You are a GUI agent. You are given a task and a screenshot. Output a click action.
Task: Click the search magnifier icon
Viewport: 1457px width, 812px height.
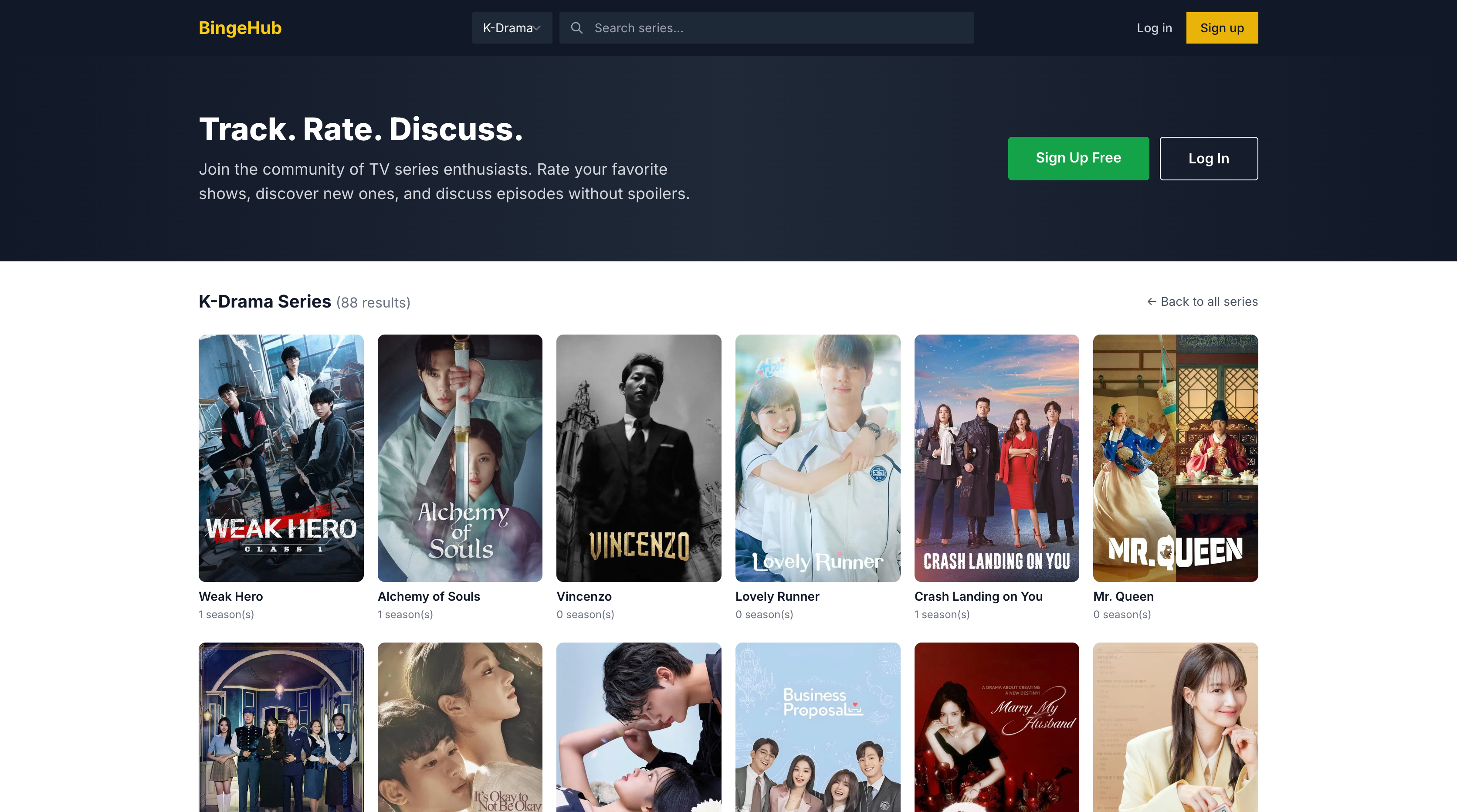[x=577, y=28]
